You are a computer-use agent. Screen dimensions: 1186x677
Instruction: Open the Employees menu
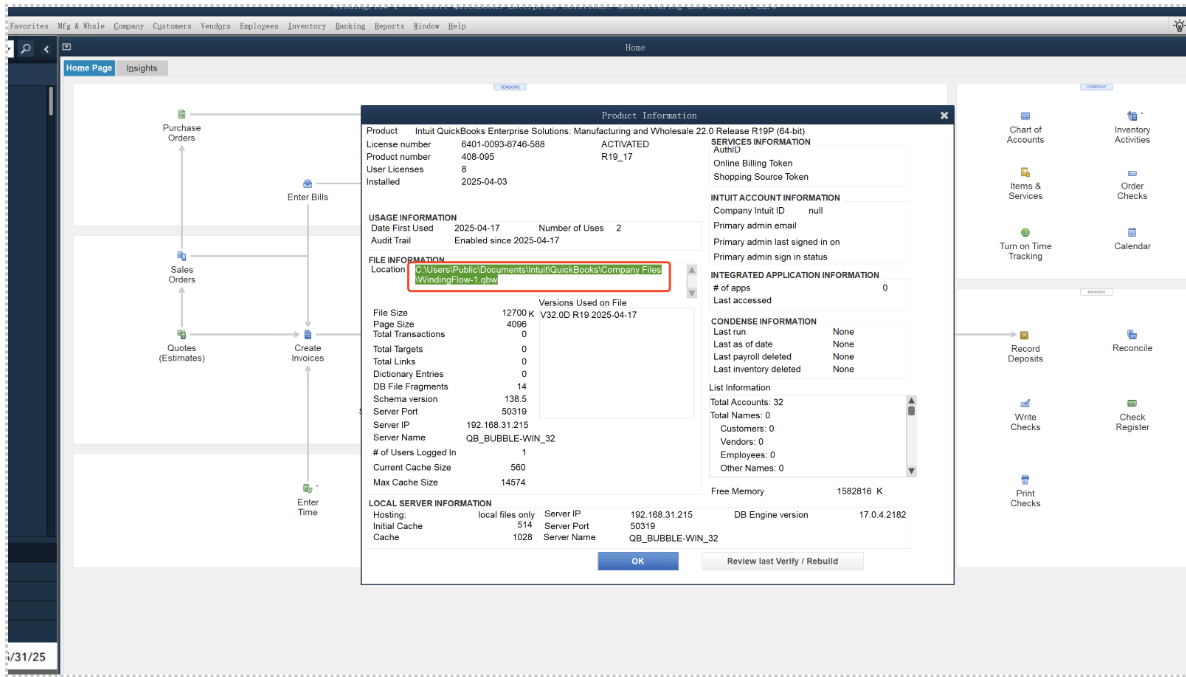click(x=259, y=26)
